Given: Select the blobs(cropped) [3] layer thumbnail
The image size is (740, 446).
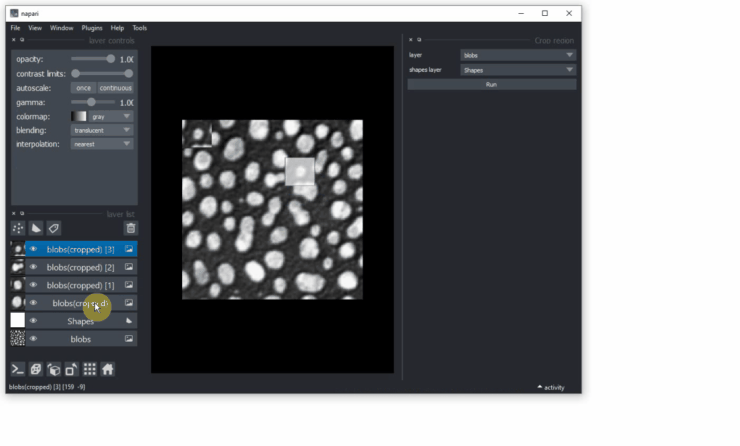Looking at the screenshot, I should [x=17, y=249].
